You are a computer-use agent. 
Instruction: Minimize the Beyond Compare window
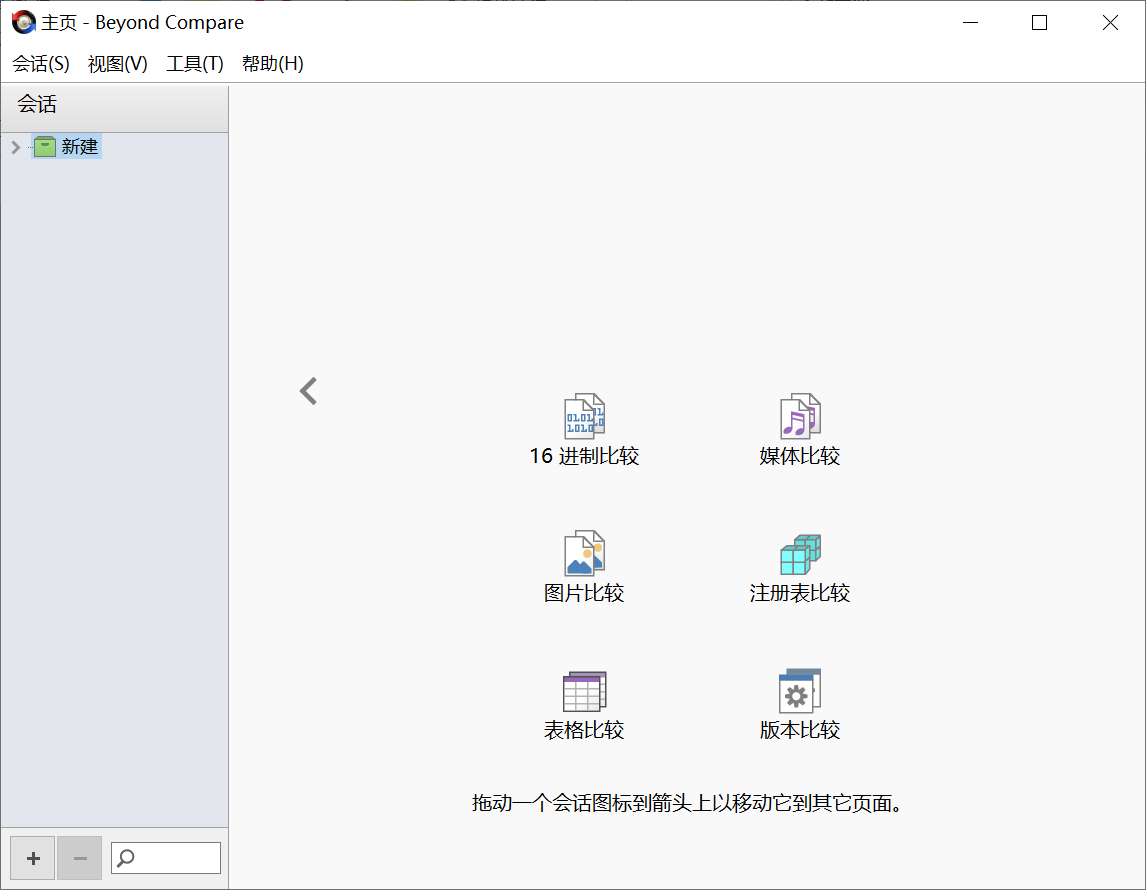pyautogui.click(x=971, y=23)
